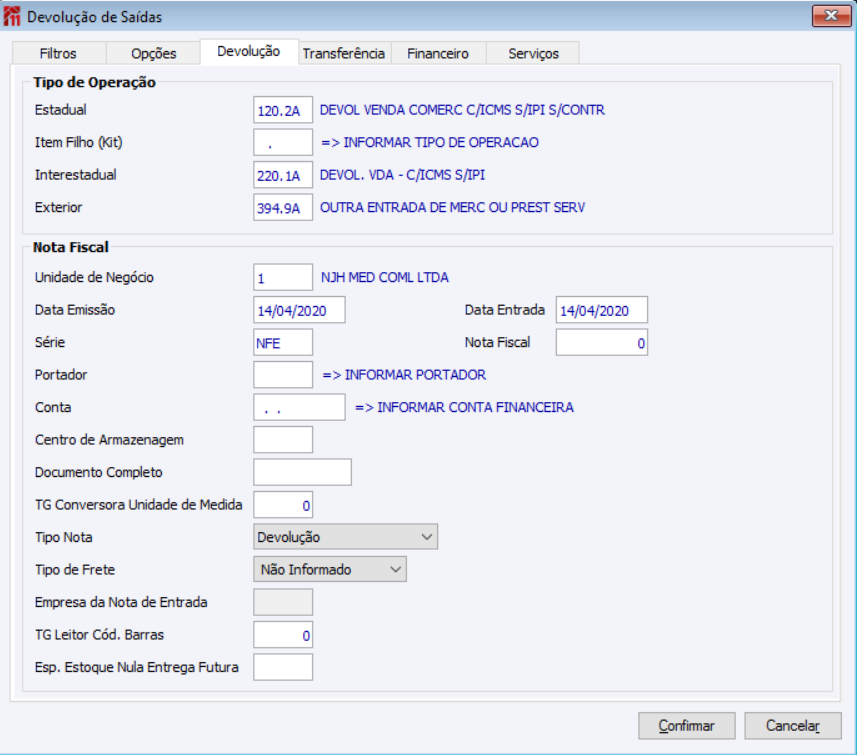Click text DEVOL VENDA COMERC C/ICMS S/IPI S/CONTR

pos(462,110)
